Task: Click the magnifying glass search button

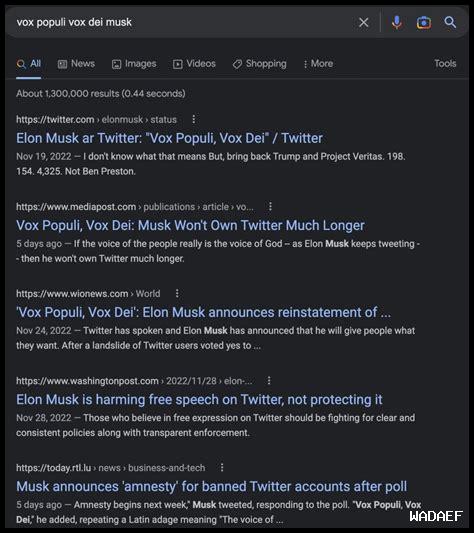Action: (x=450, y=22)
